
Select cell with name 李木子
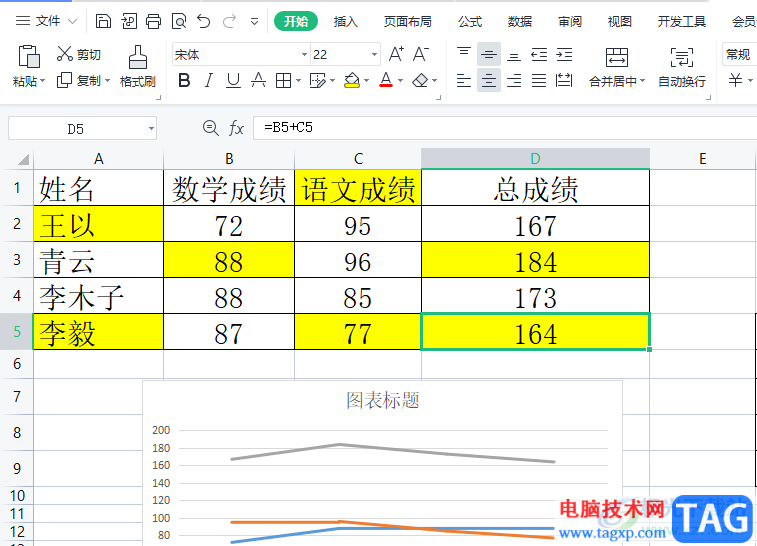98,296
